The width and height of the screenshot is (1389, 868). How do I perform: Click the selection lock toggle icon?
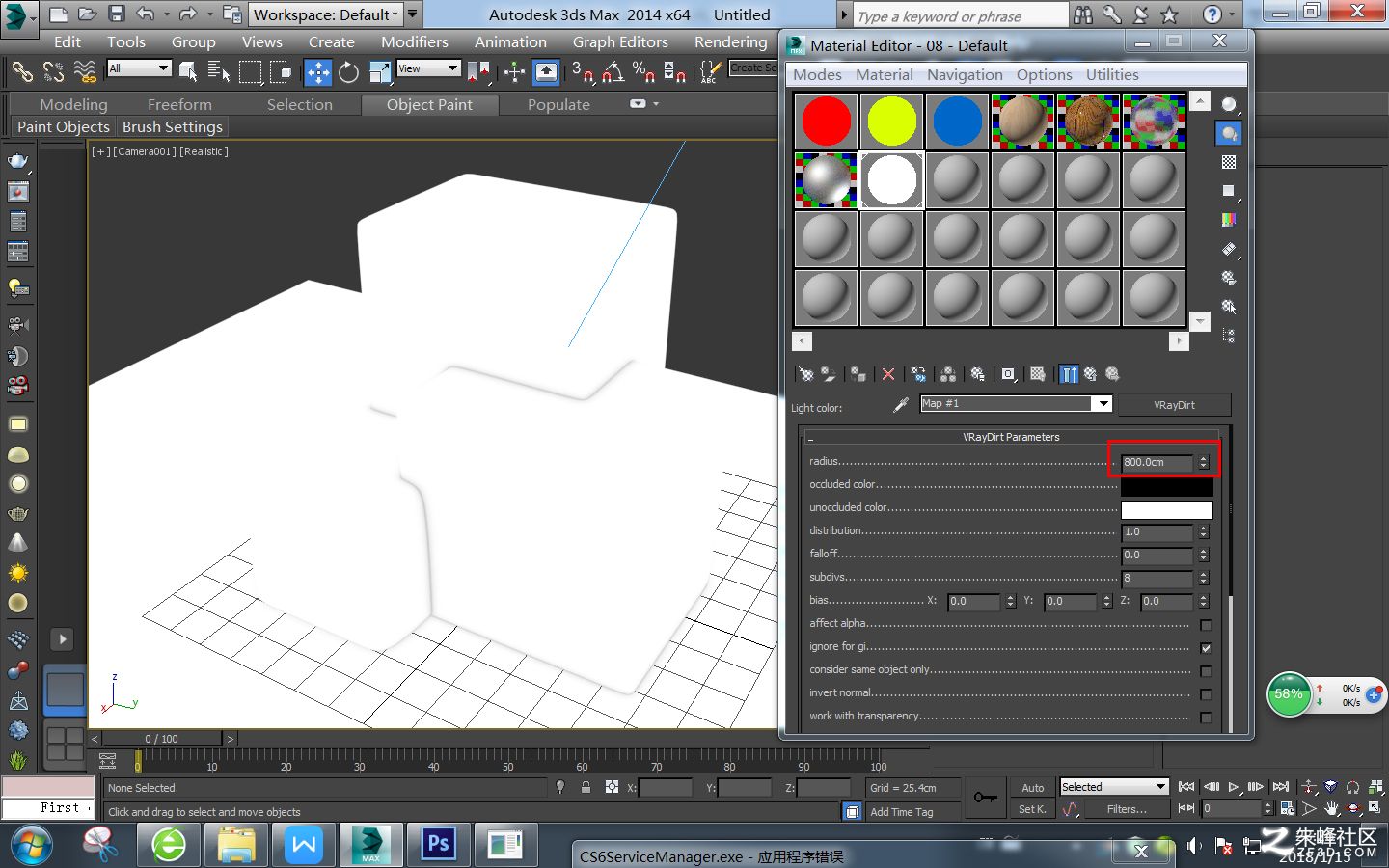click(586, 788)
